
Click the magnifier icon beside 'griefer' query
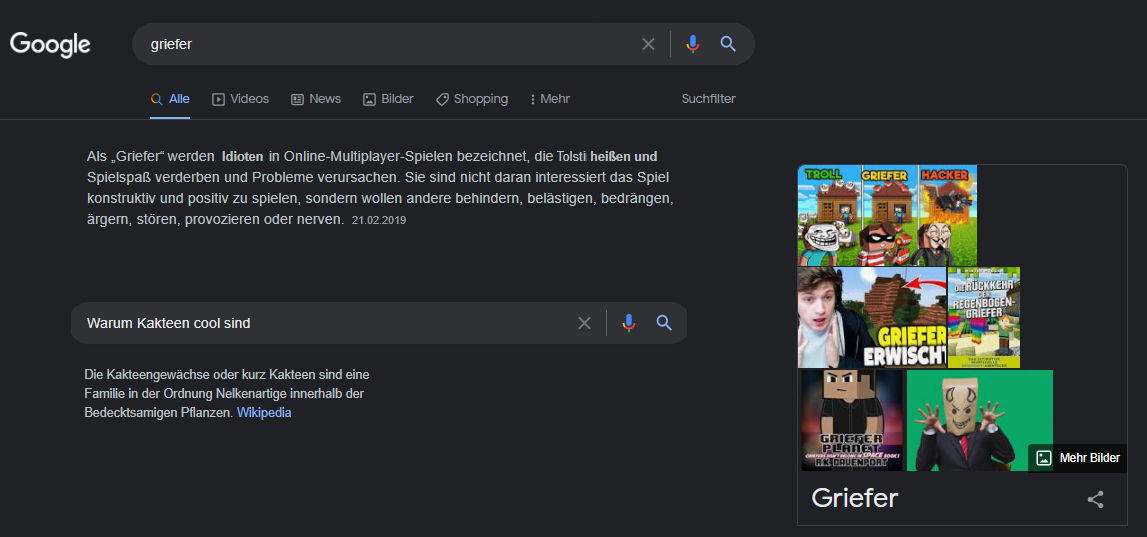click(728, 44)
